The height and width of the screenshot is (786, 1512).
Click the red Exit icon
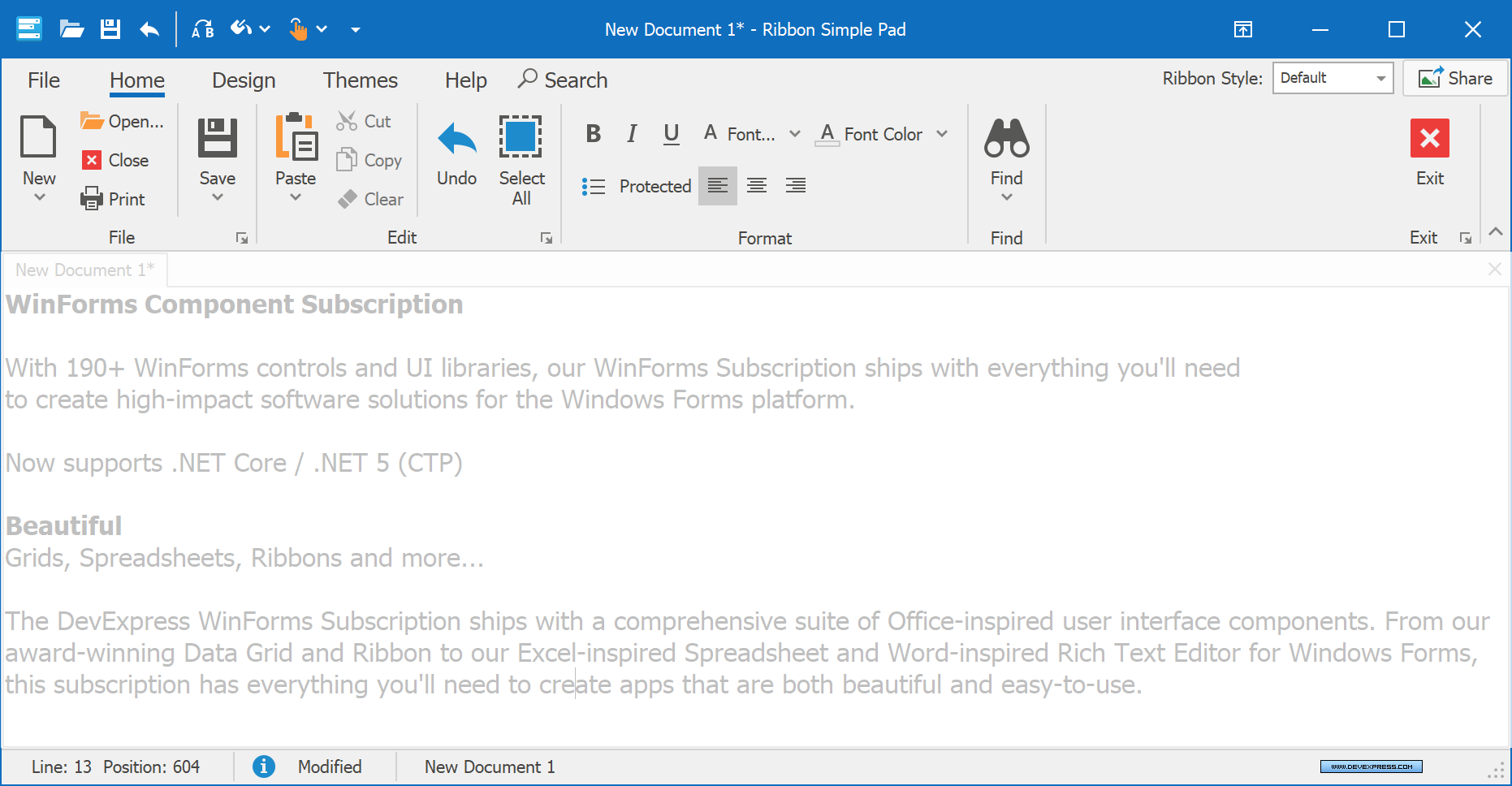click(x=1429, y=138)
